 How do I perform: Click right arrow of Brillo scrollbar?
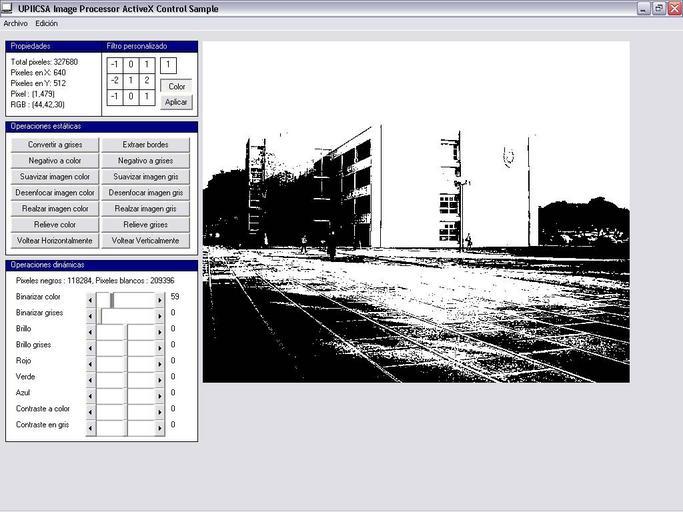[x=160, y=330]
